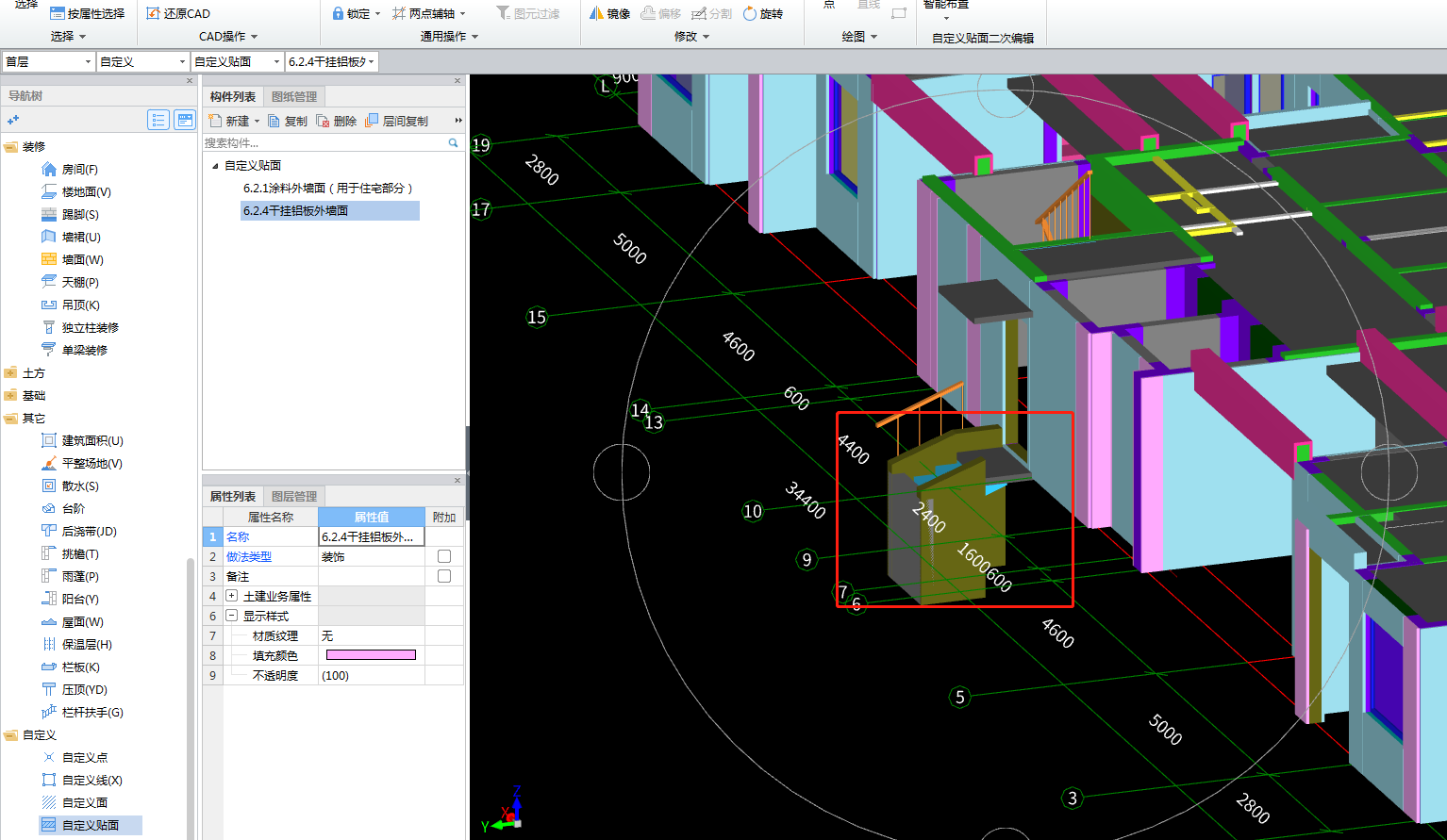Expand the 土方 folder
This screenshot has height=840, width=1447.
(x=10, y=373)
